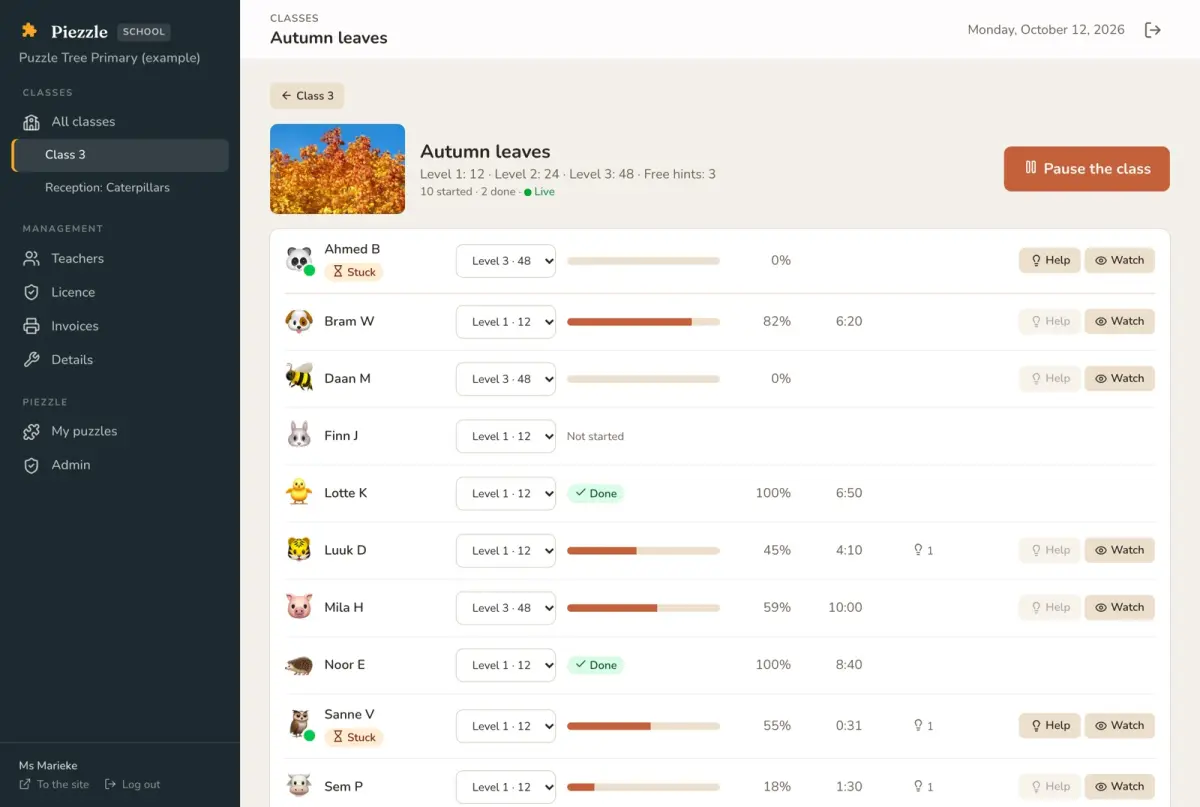Viewport: 1200px width, 807px height.
Task: Open Finn J's level dropdown
Action: (x=506, y=436)
